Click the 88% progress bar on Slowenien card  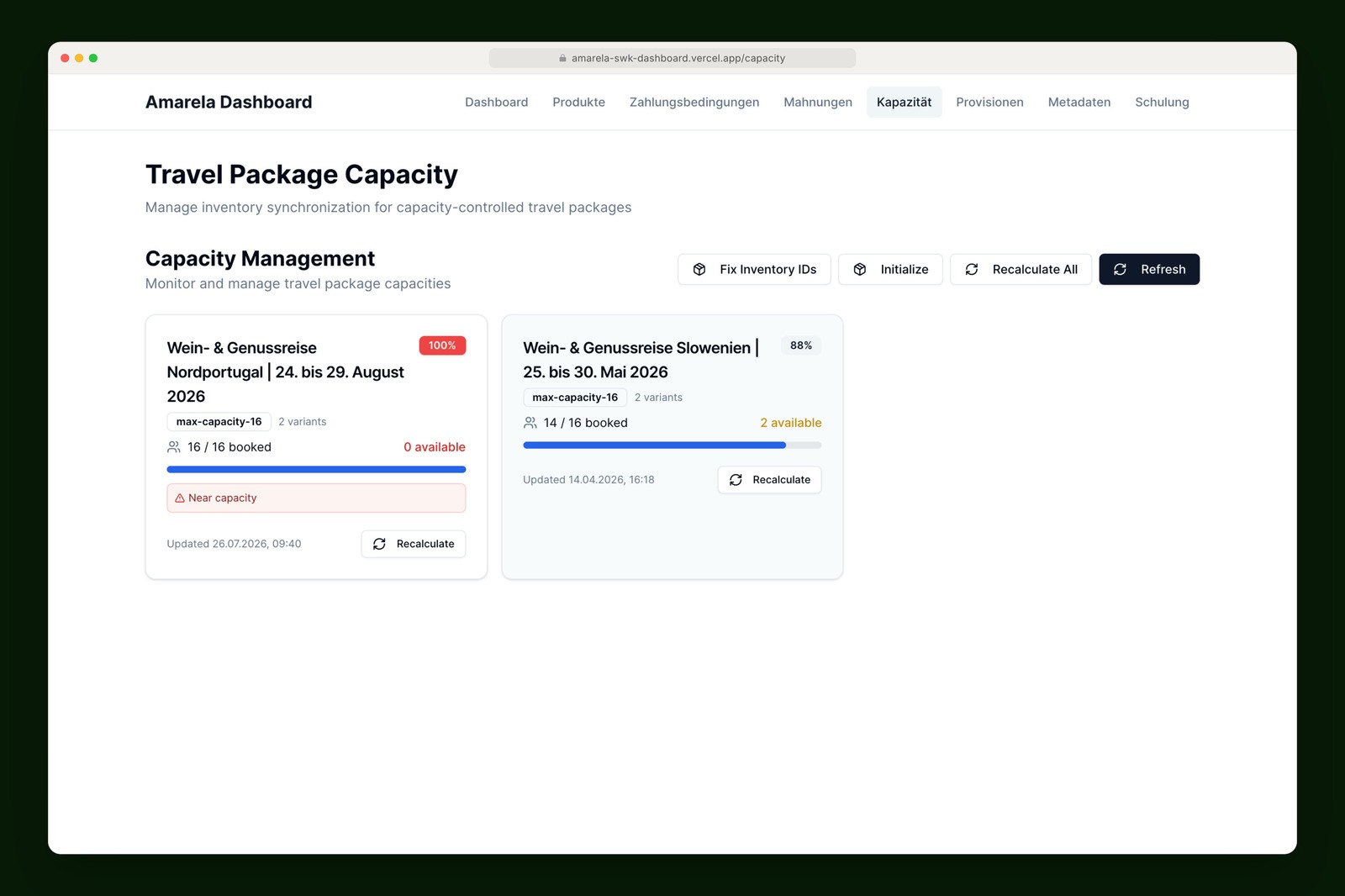672,445
